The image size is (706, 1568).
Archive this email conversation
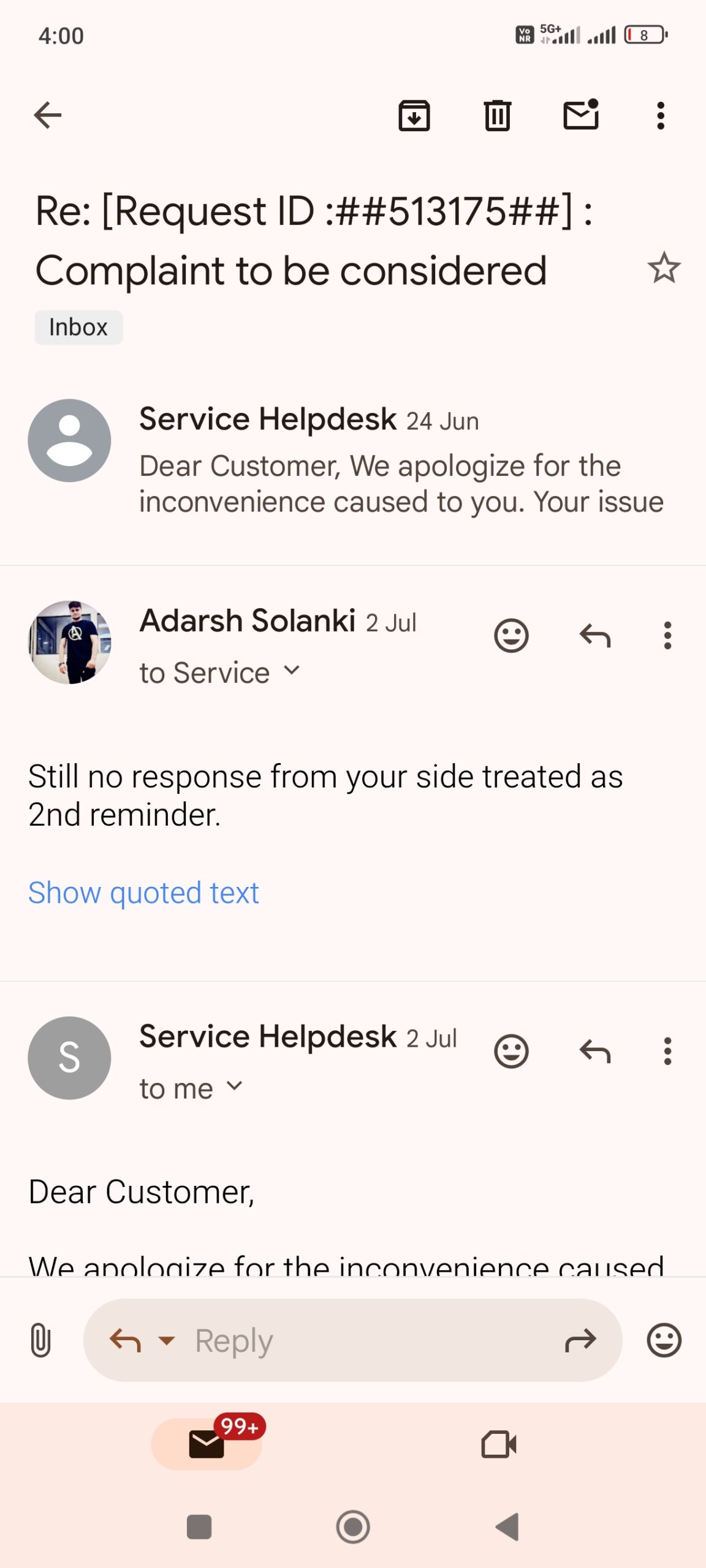click(414, 115)
